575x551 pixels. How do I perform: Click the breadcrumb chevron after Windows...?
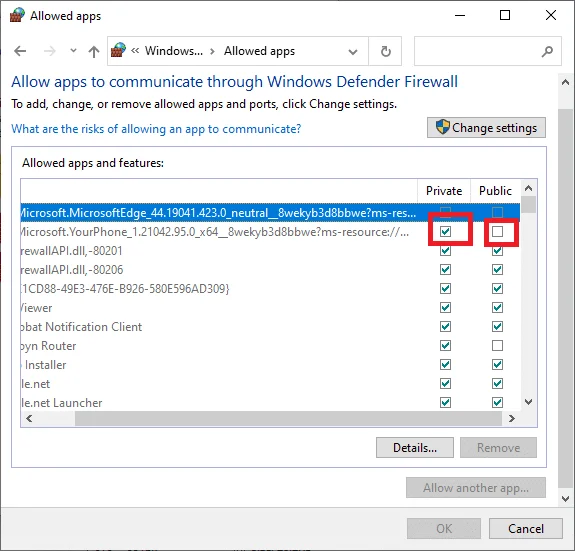(x=212, y=51)
